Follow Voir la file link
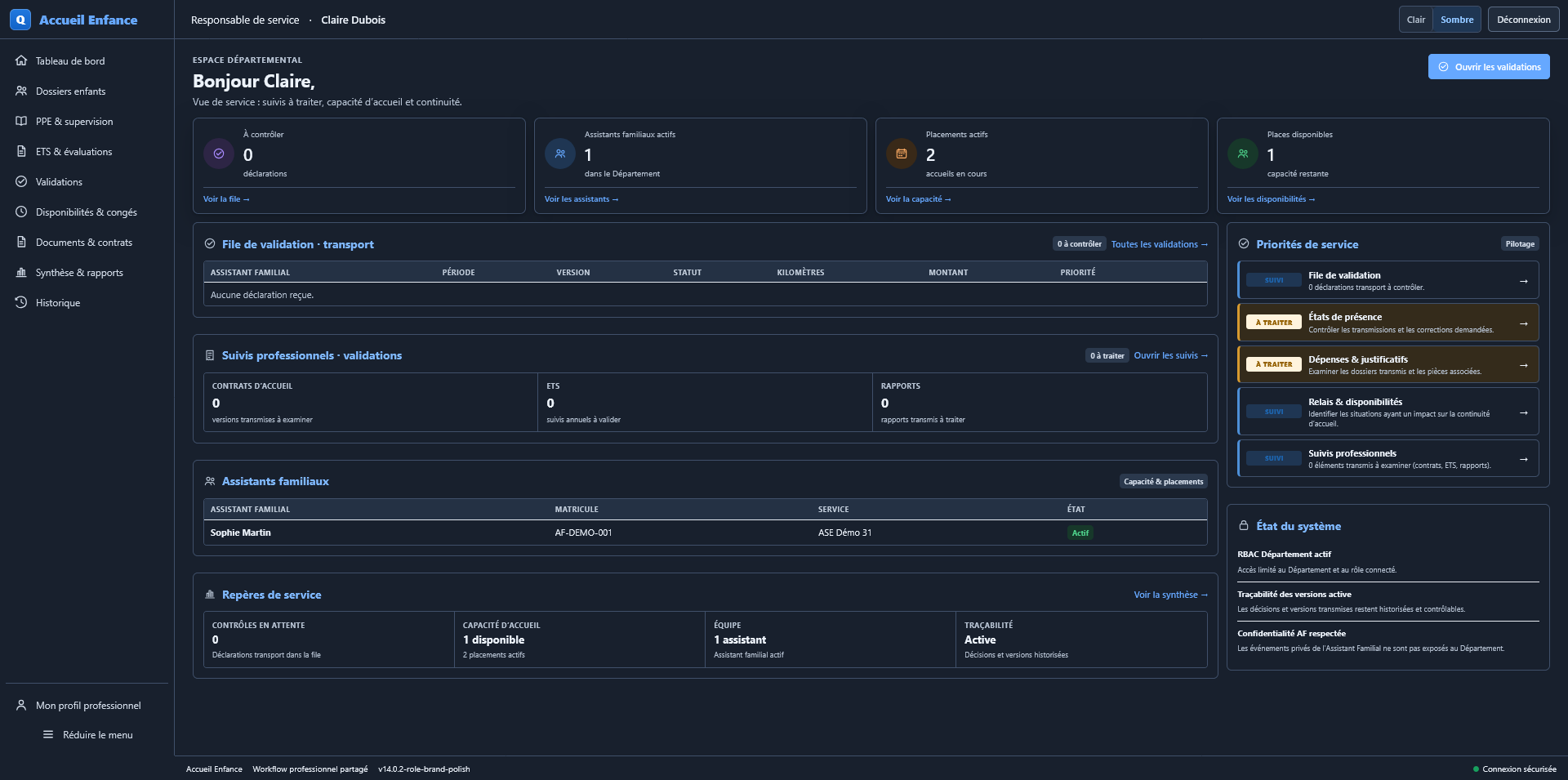This screenshot has height=780, width=1568. 226,198
